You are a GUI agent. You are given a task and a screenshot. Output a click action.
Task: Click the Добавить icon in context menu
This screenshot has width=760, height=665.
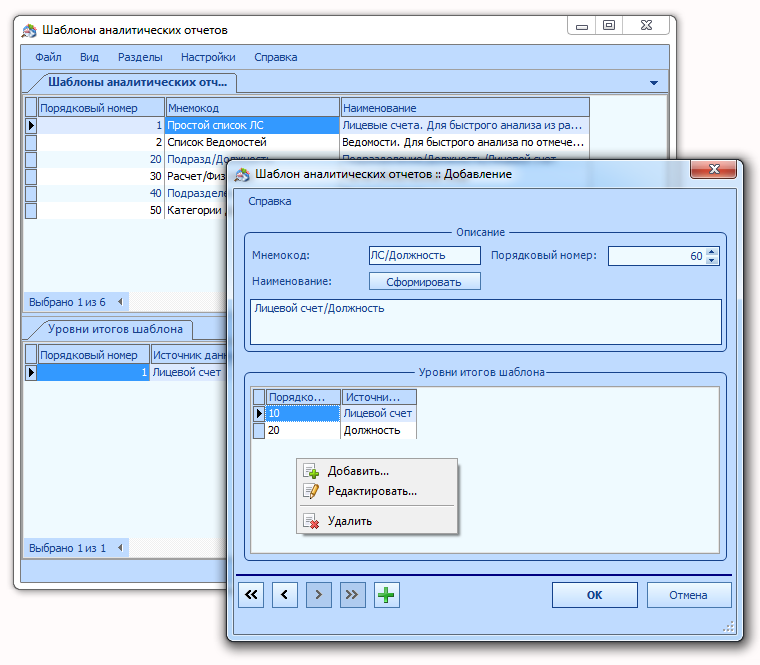tap(311, 471)
